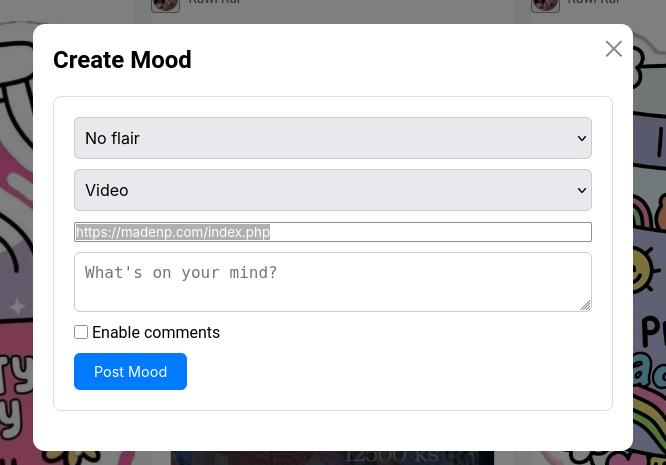Enable the comments checkbox
This screenshot has width=666, height=465.
(x=81, y=332)
